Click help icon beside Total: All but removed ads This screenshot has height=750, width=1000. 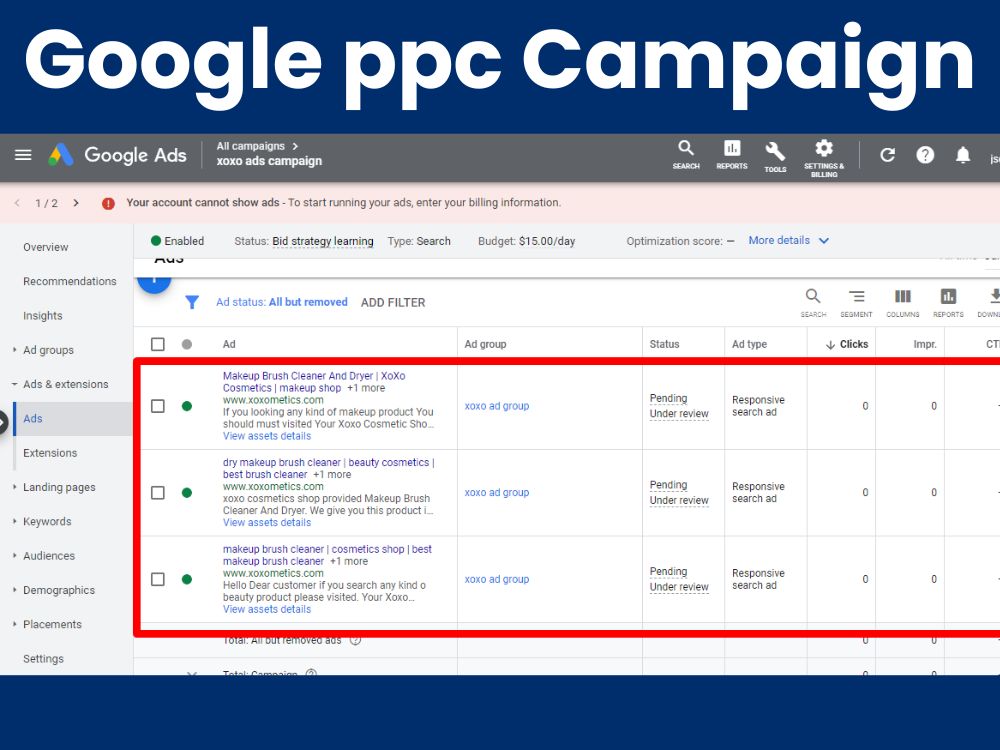click(x=355, y=640)
